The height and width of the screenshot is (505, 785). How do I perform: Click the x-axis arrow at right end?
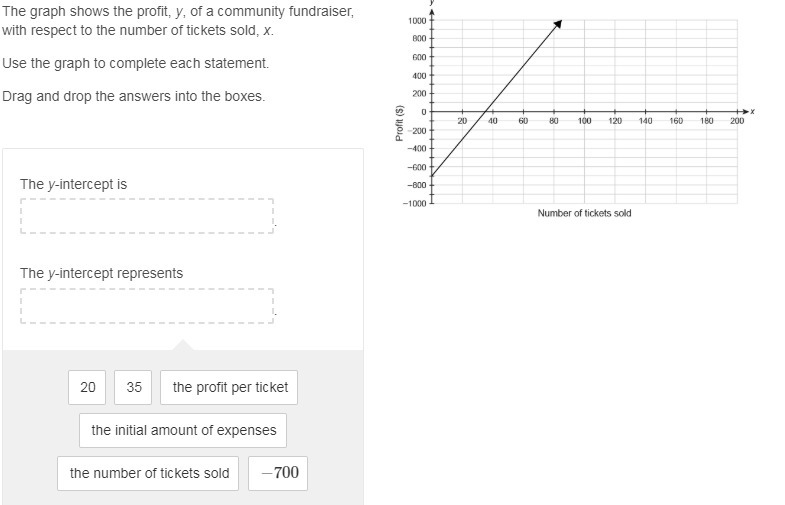746,111
